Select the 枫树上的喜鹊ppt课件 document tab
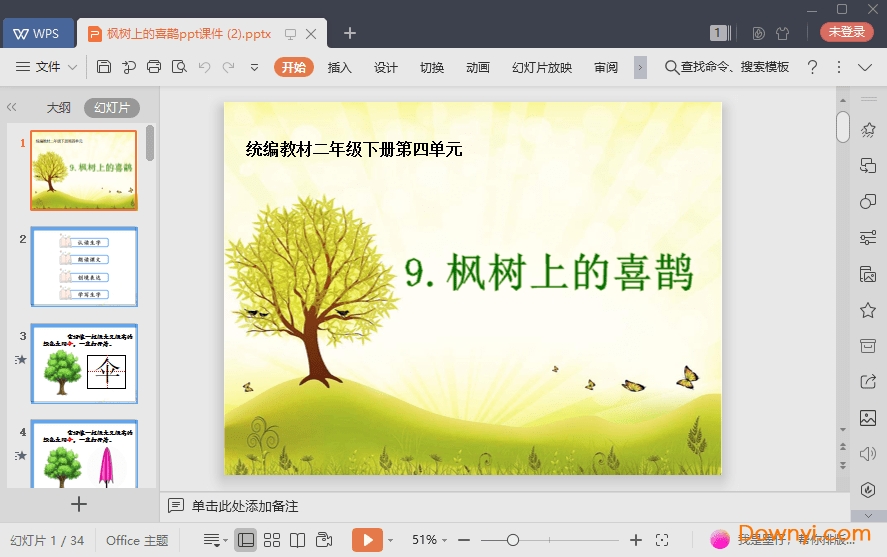 point(189,34)
